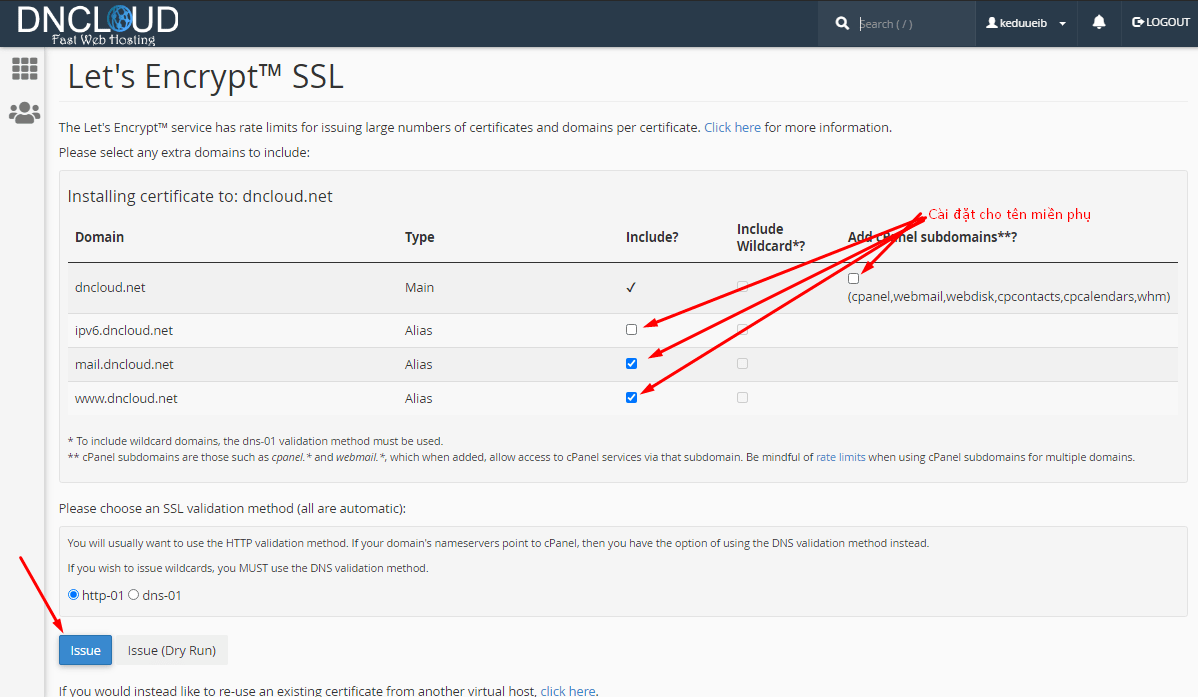This screenshot has height=697, width=1198.
Task: Click the LOGOUT button
Action: click(x=1161, y=22)
